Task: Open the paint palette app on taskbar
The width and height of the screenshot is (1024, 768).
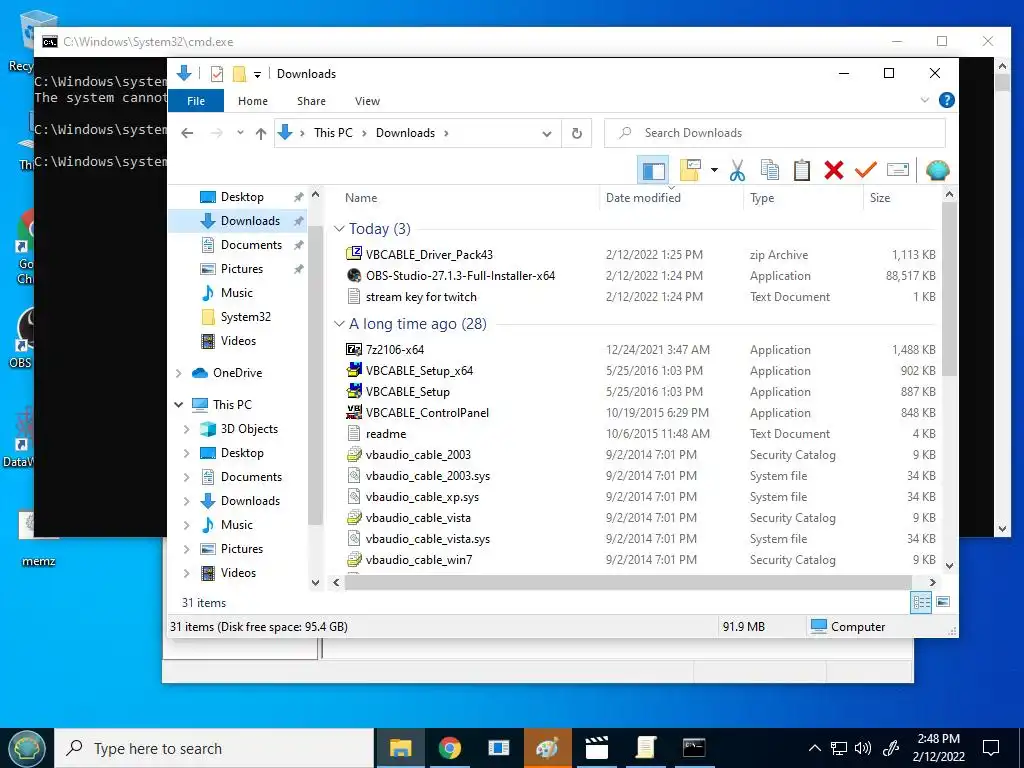Action: click(547, 748)
